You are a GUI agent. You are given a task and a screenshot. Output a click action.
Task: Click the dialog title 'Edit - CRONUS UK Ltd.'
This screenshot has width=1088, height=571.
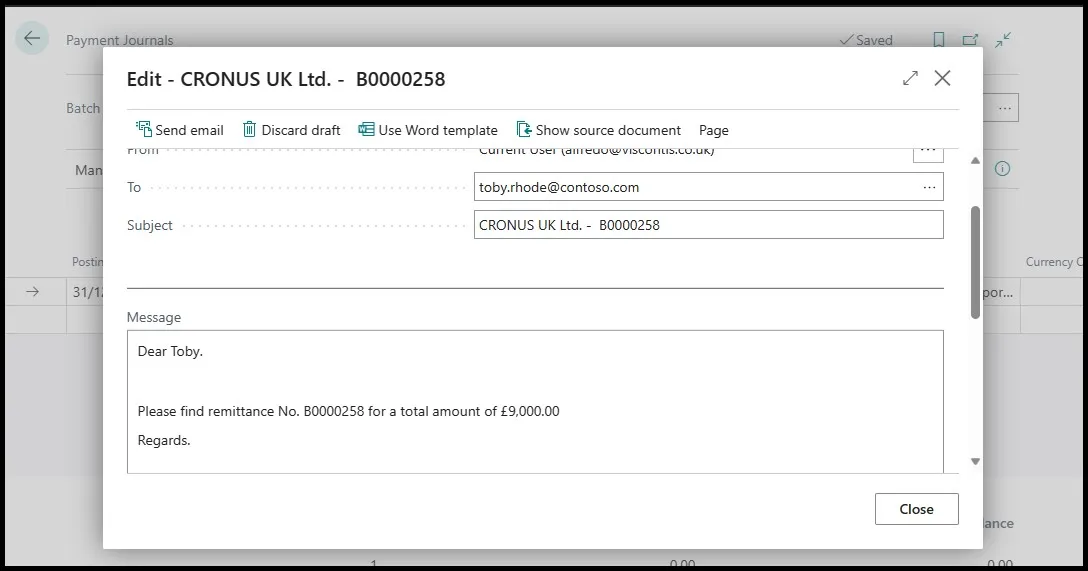[x=286, y=79]
